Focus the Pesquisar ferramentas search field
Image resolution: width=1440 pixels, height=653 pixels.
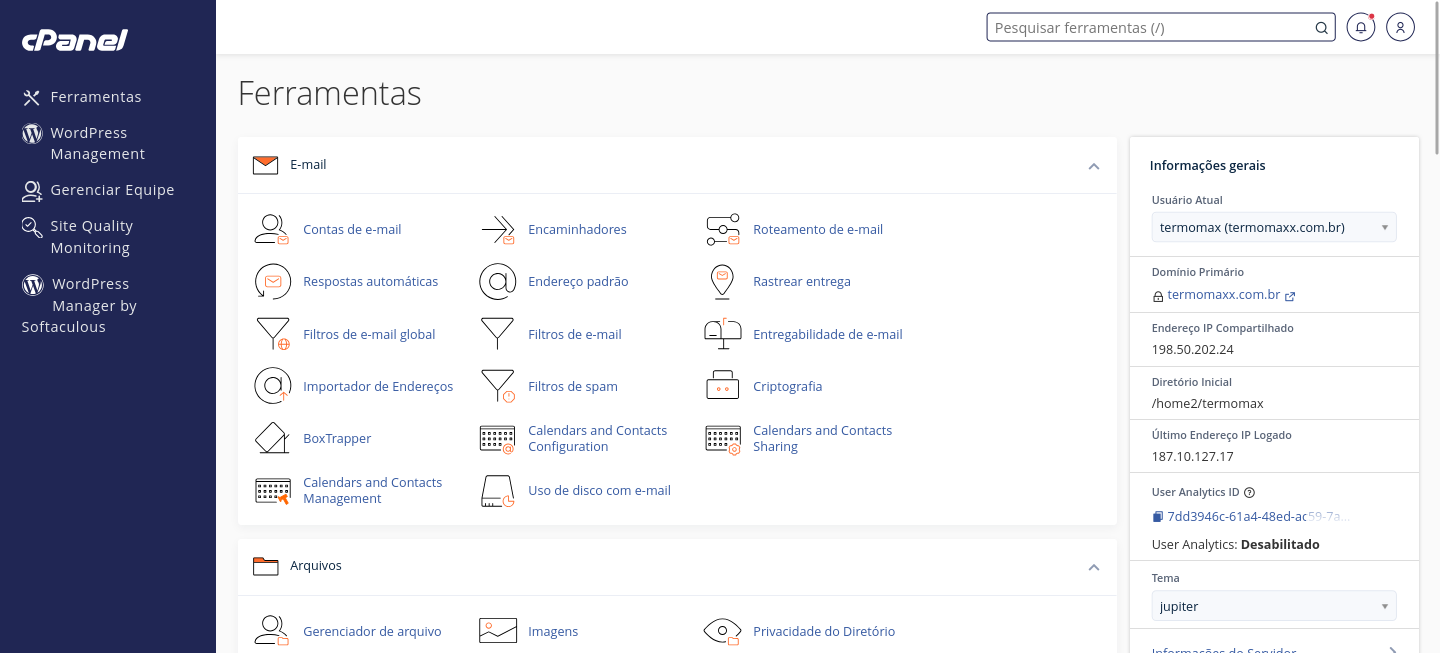tap(1150, 28)
